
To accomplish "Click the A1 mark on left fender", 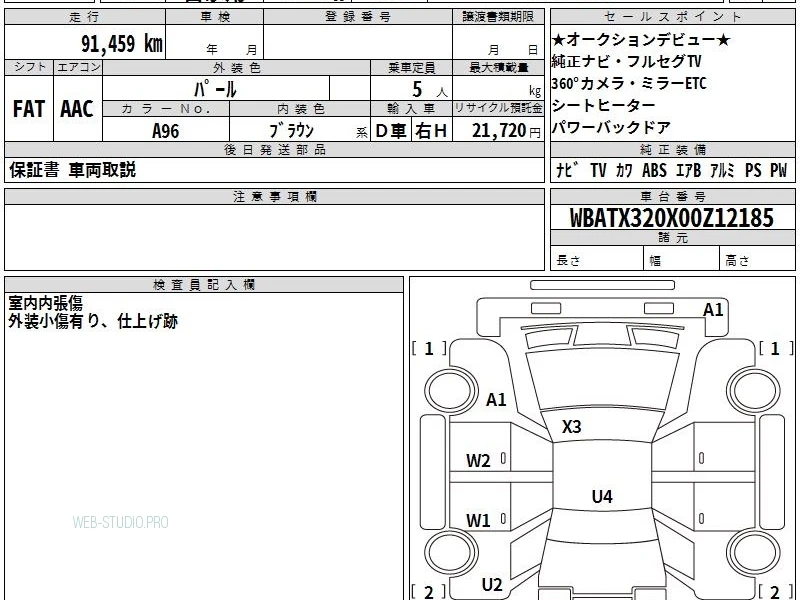I will coord(496,399).
